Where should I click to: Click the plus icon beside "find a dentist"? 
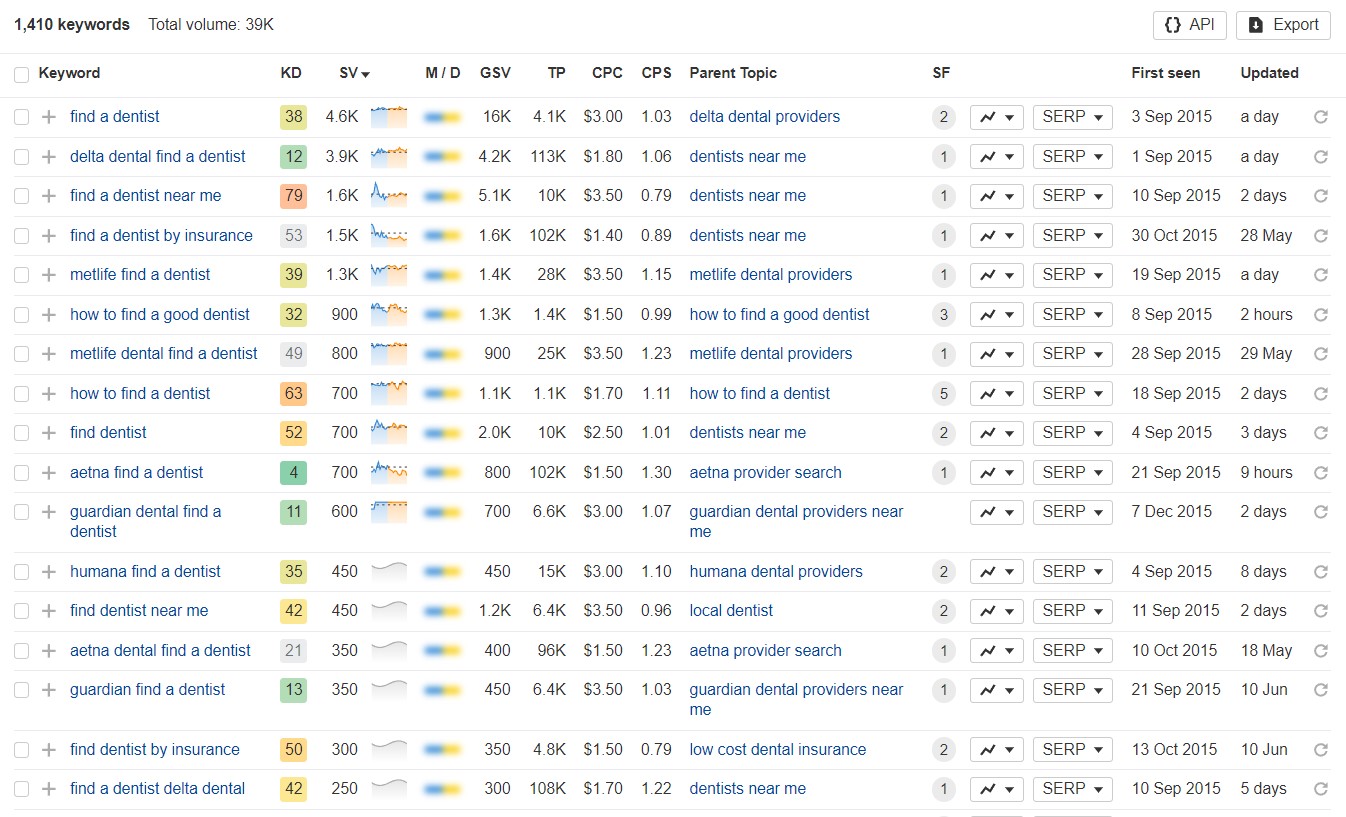tap(48, 117)
